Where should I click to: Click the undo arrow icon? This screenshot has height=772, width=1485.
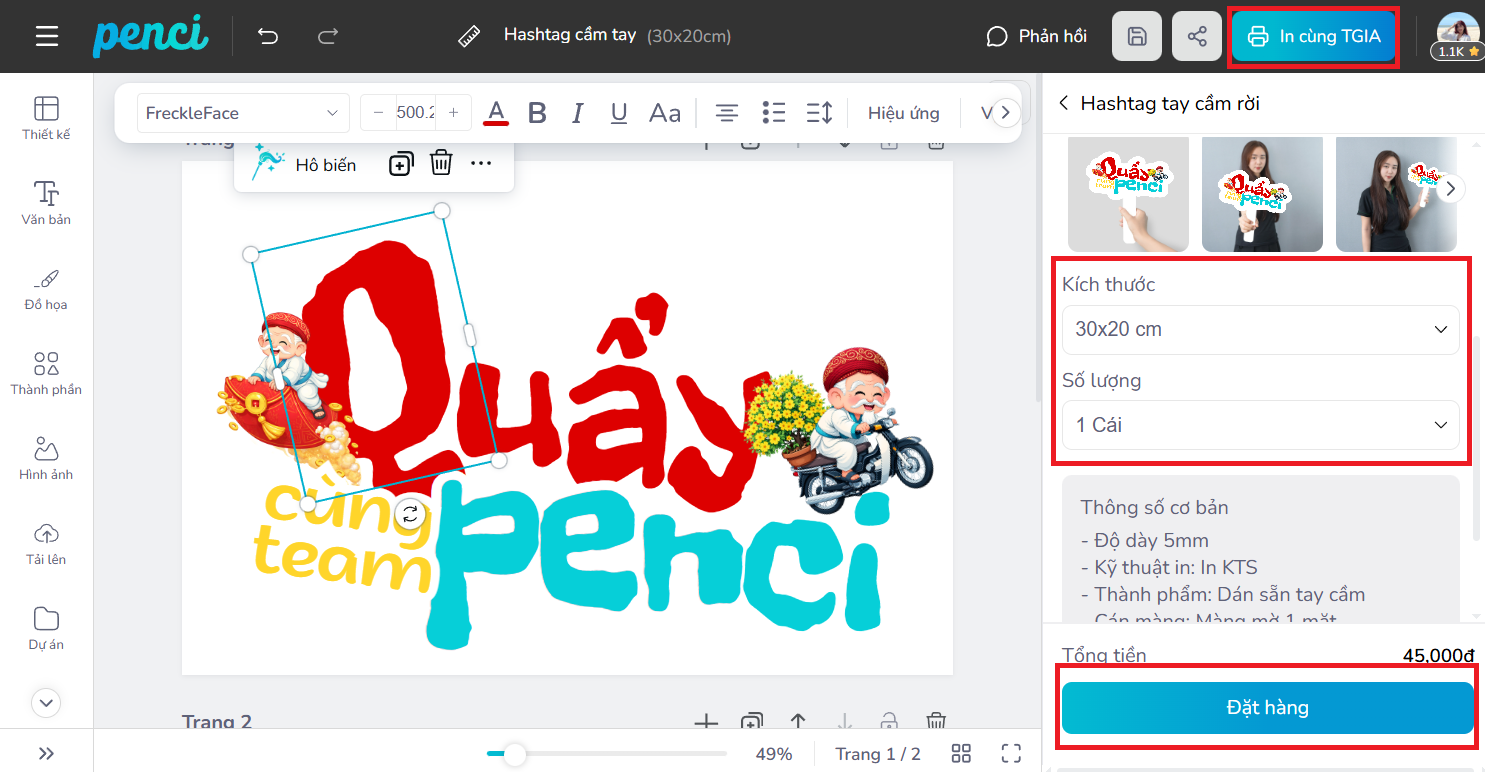tap(268, 37)
